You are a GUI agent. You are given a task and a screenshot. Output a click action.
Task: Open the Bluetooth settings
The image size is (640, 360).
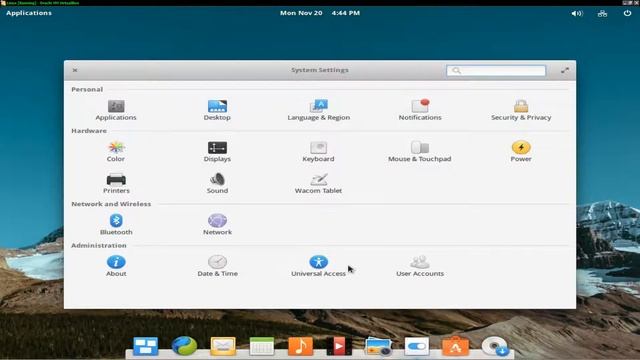(116, 225)
